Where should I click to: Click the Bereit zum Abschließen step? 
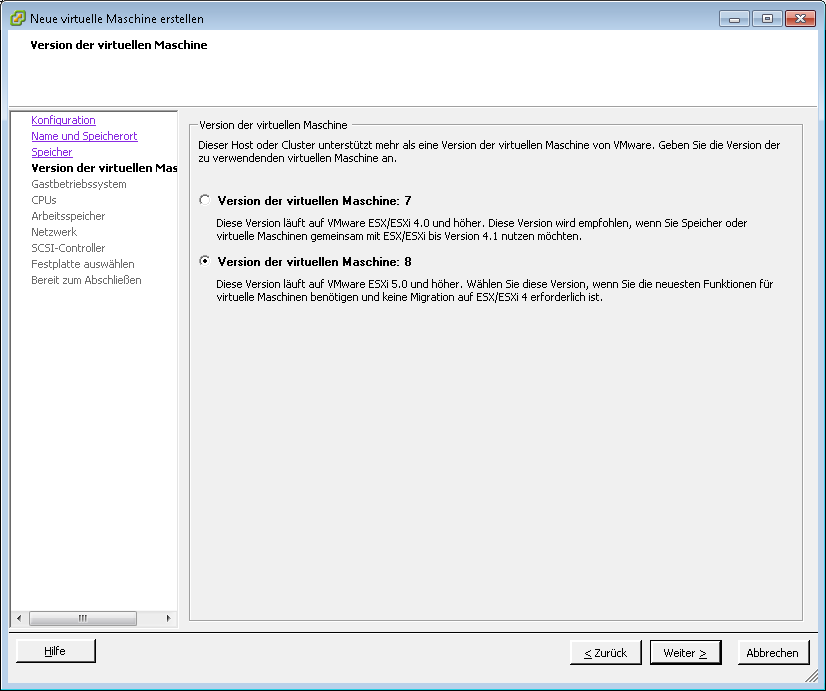click(86, 280)
